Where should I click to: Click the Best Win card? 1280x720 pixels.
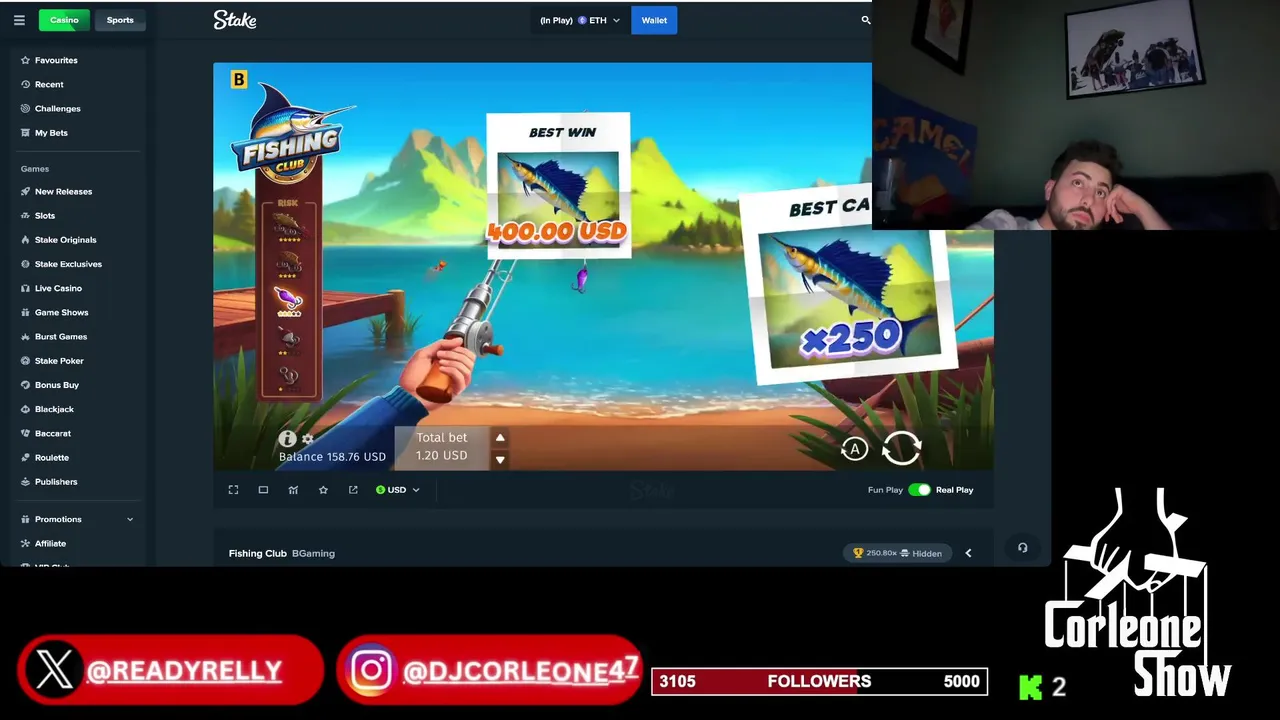[x=558, y=185]
